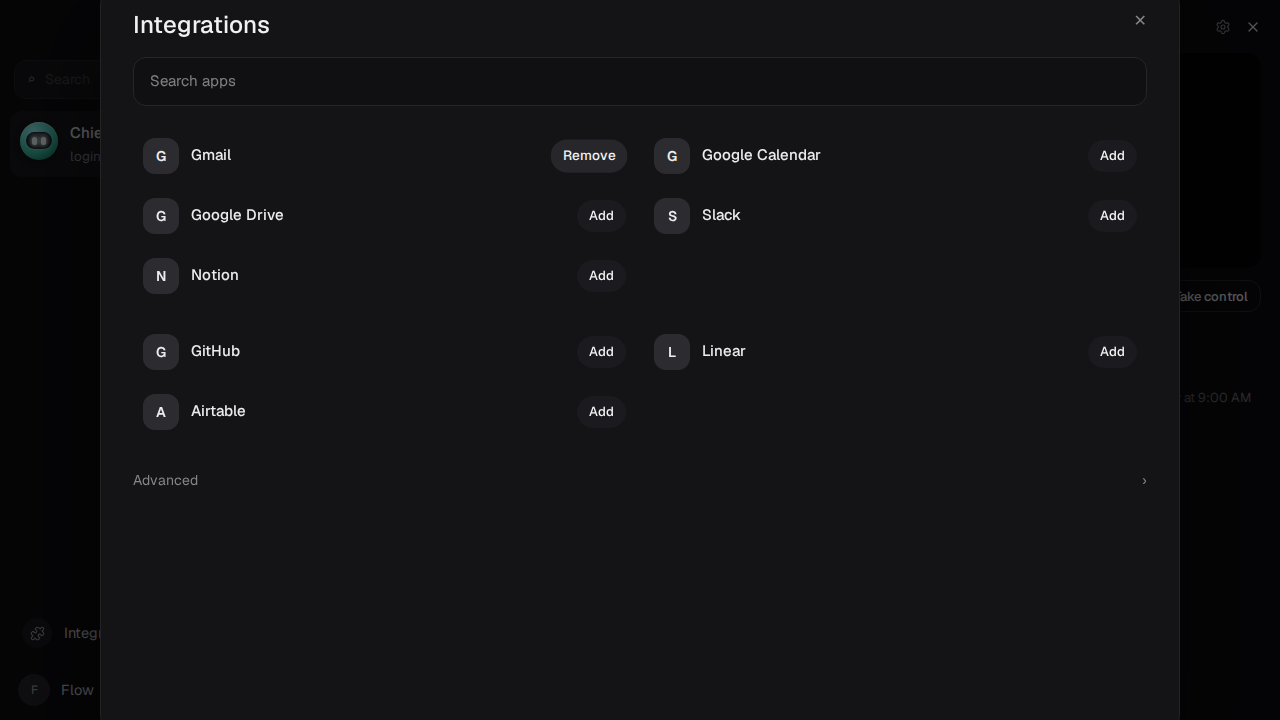
Task: Click the Slack S icon
Action: [672, 216]
